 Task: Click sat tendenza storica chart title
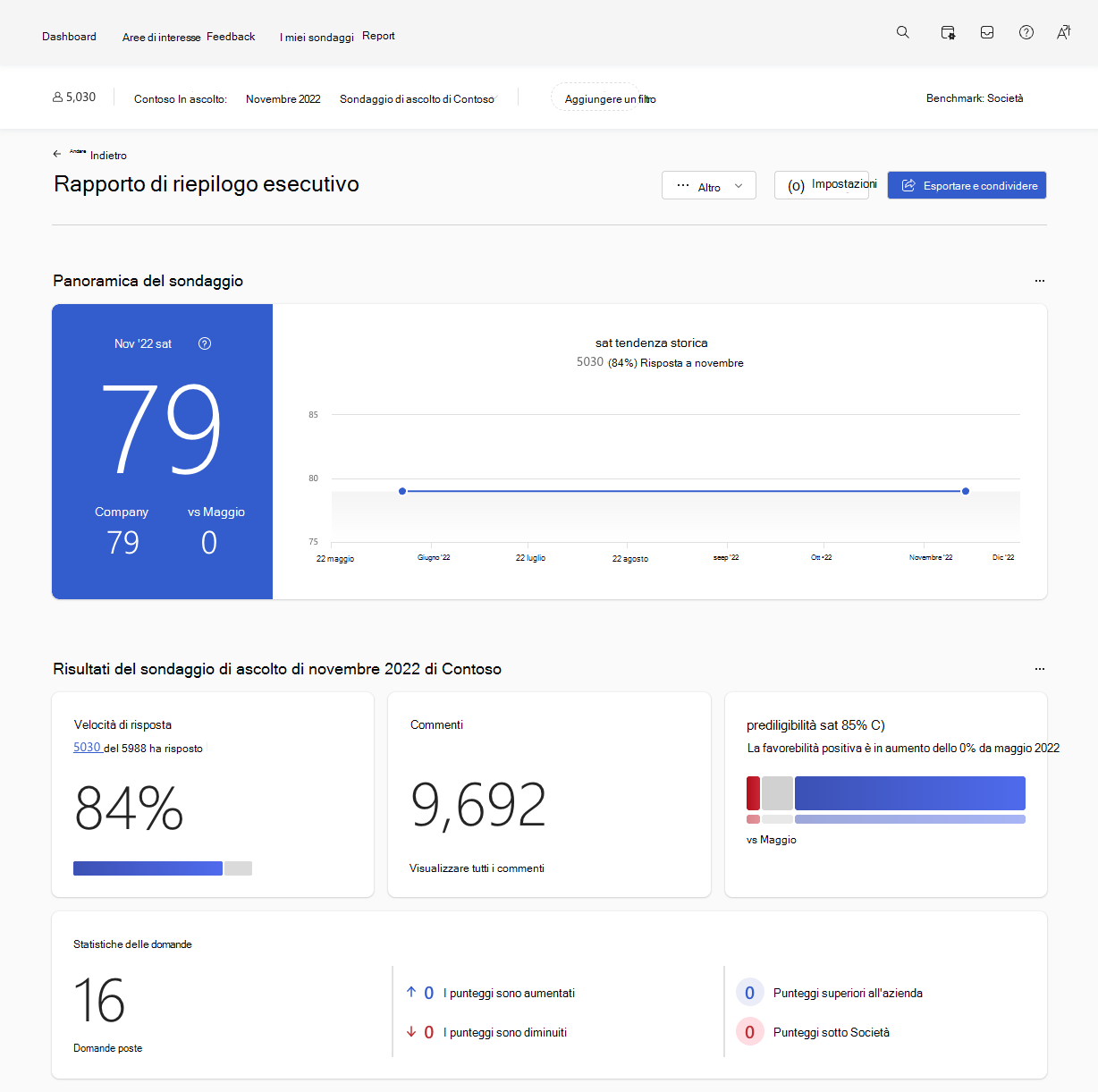tap(651, 343)
